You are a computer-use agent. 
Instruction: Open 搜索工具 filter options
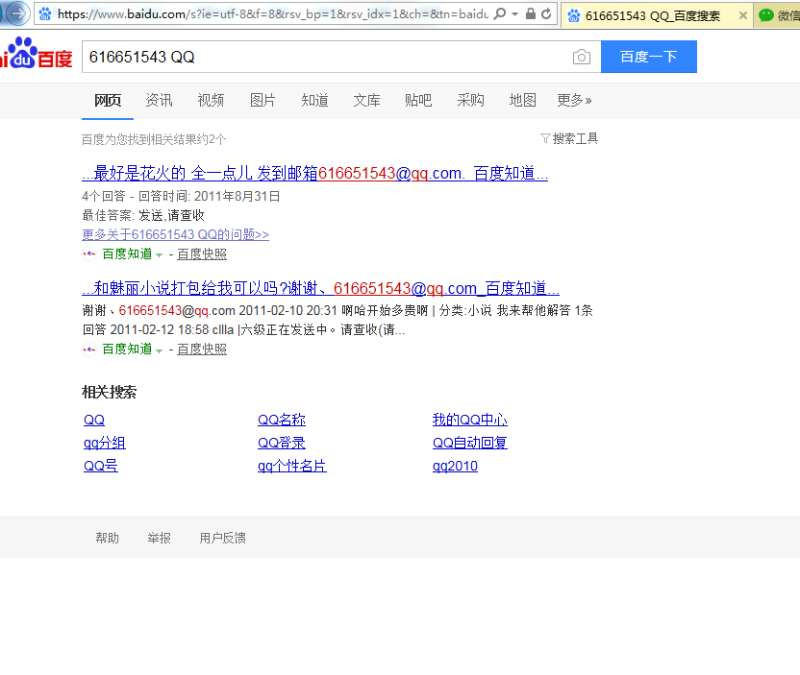pos(569,138)
